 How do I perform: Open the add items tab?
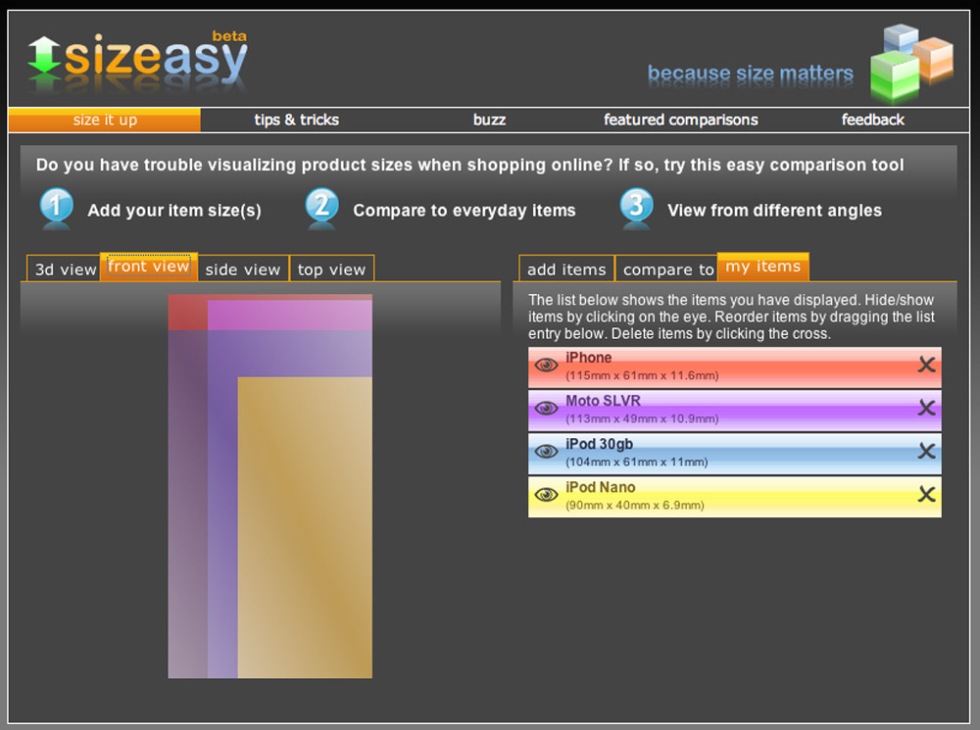(566, 269)
